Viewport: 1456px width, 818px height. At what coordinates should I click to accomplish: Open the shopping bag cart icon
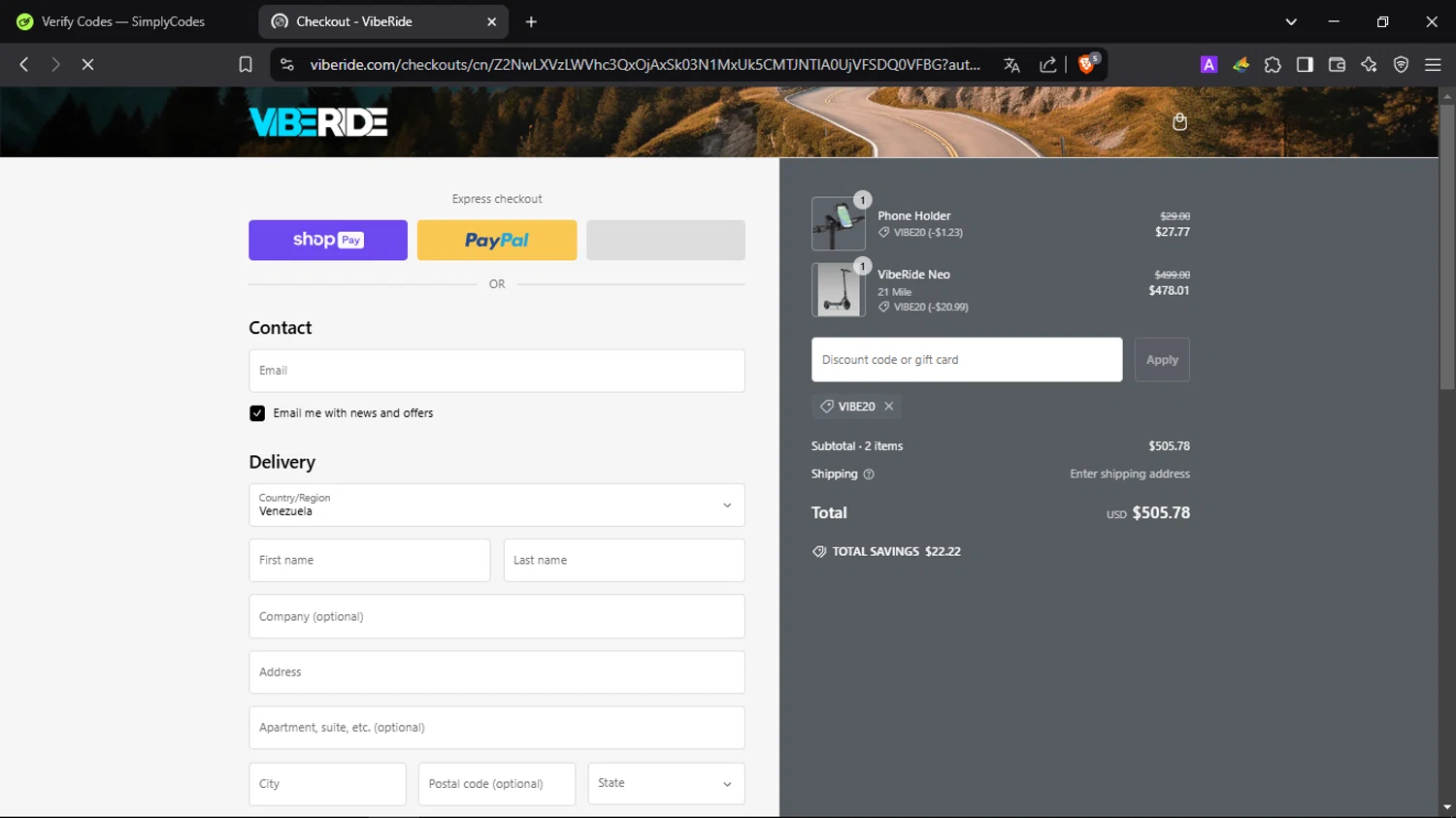(x=1179, y=122)
